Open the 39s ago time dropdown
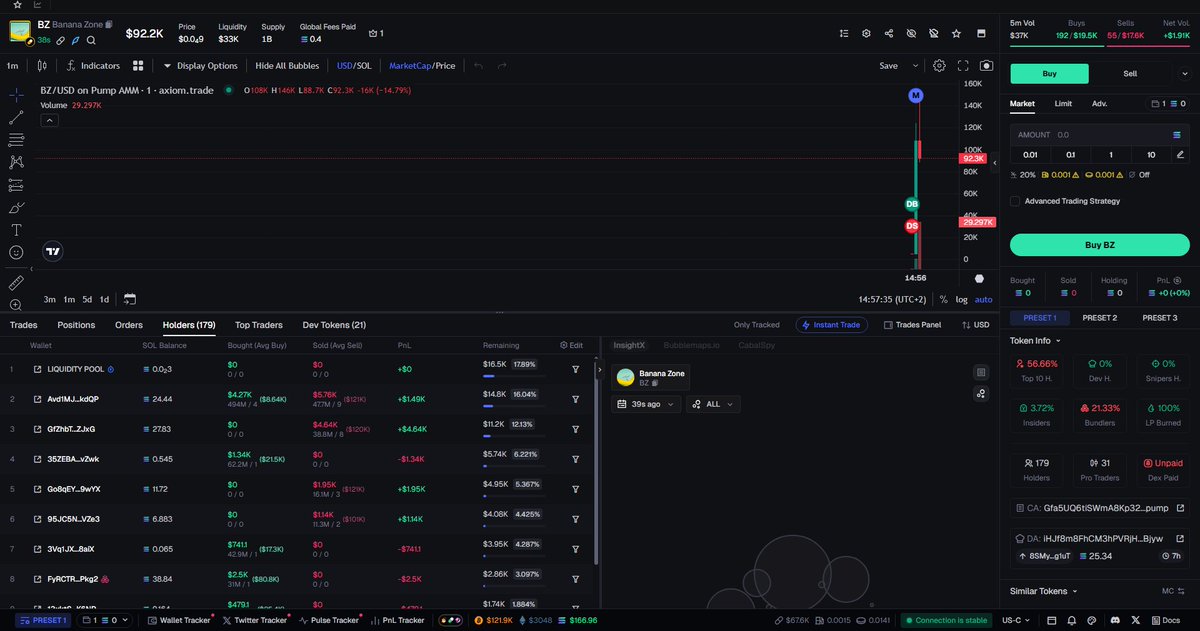 click(646, 404)
